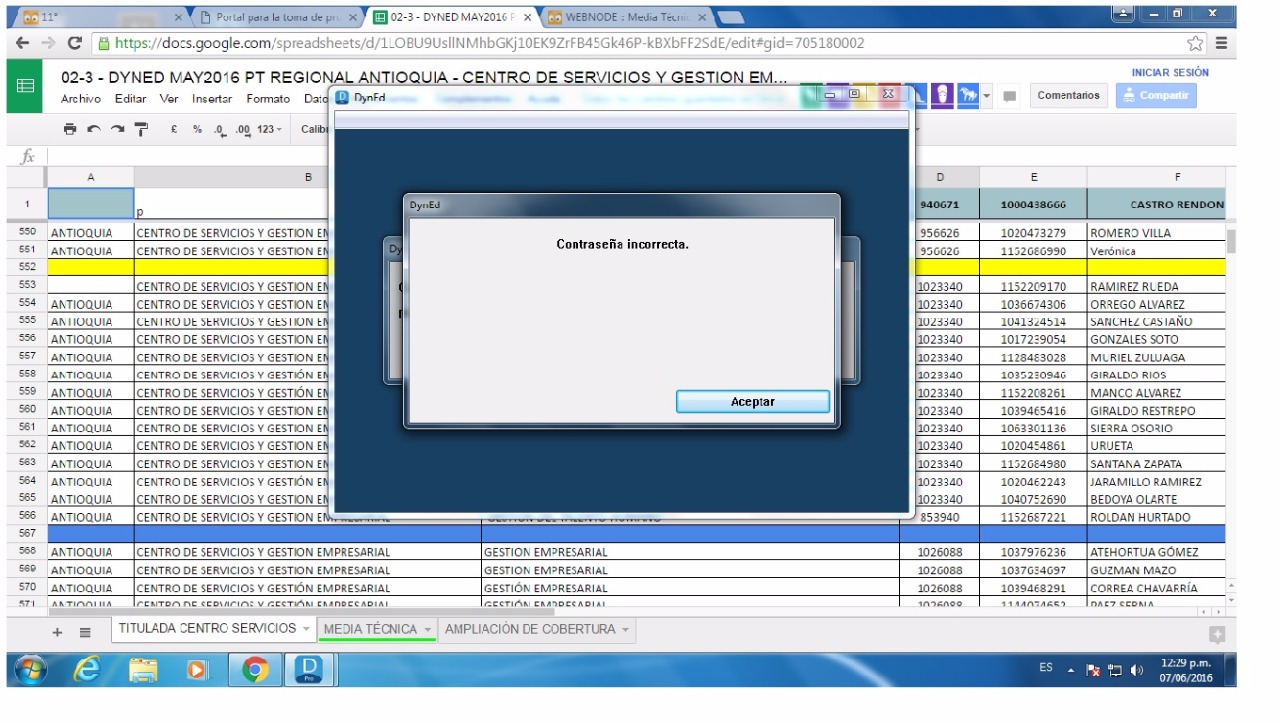Expand the AMPLIACIÓN DE COBERTURA tab dropdown arrow

625,630
